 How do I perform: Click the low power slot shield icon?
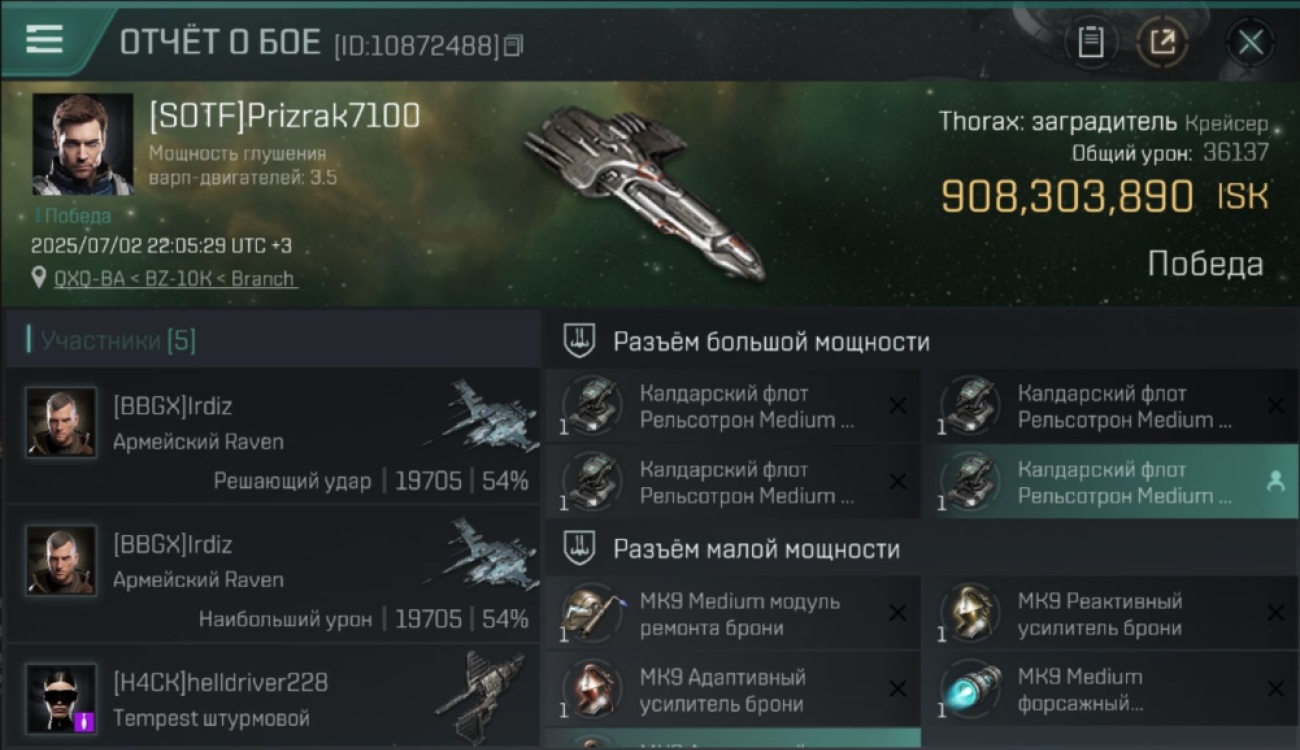pos(579,548)
